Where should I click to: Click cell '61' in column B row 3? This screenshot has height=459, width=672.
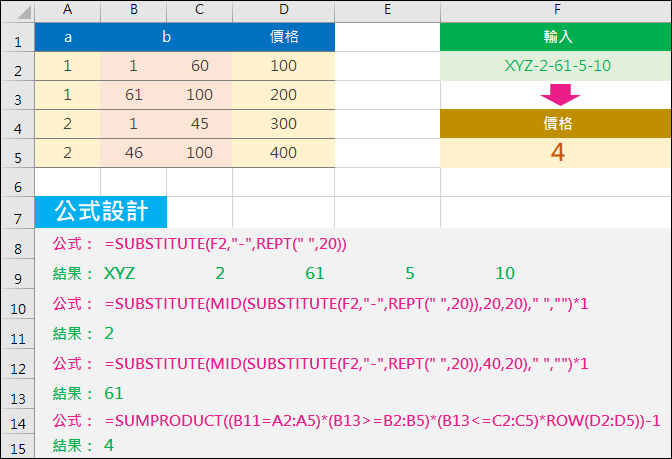click(x=134, y=95)
